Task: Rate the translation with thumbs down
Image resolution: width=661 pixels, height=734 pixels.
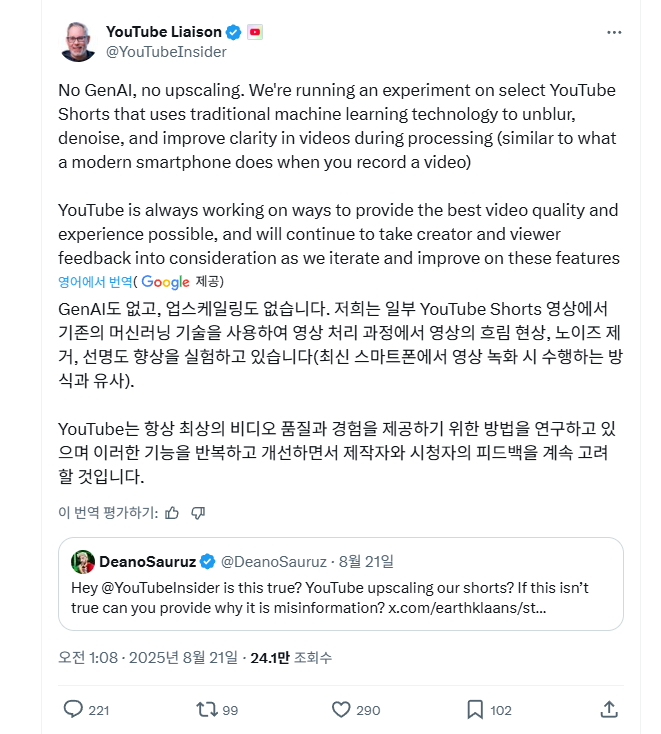Action: pyautogui.click(x=198, y=513)
